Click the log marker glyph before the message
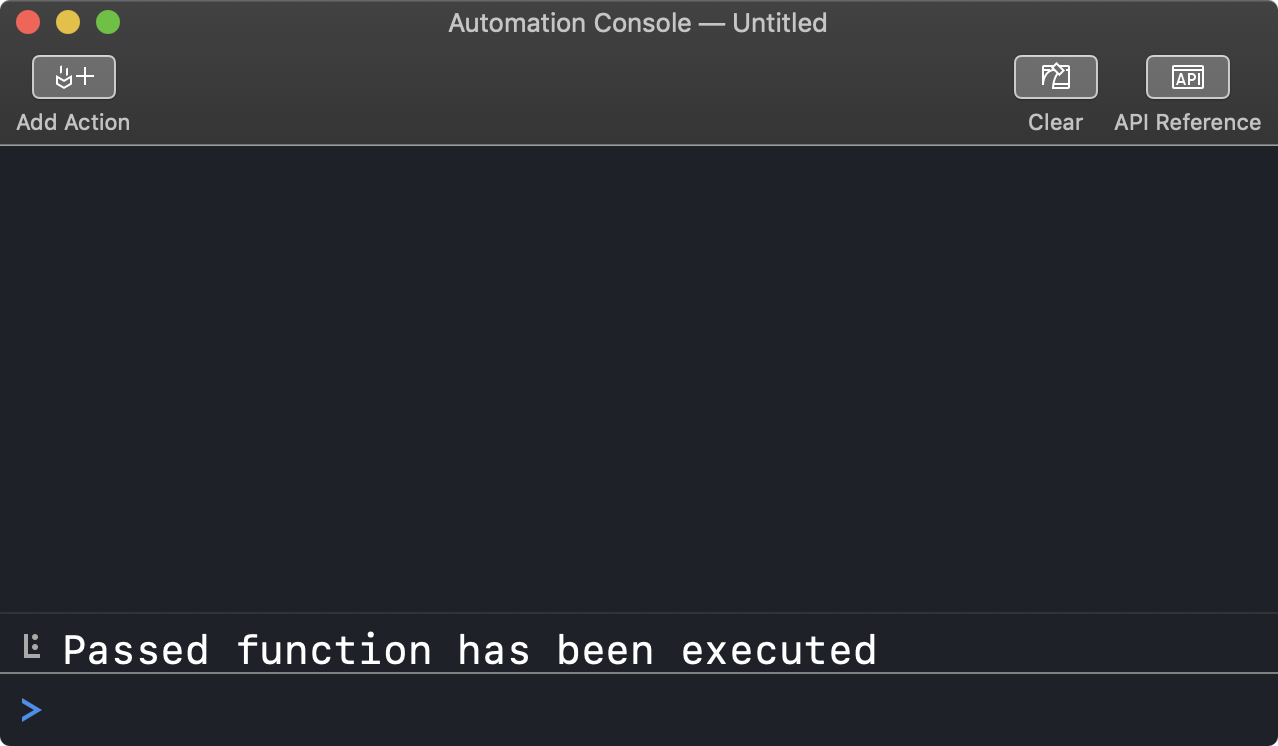Screen dimensions: 1278x746 tap(33, 648)
